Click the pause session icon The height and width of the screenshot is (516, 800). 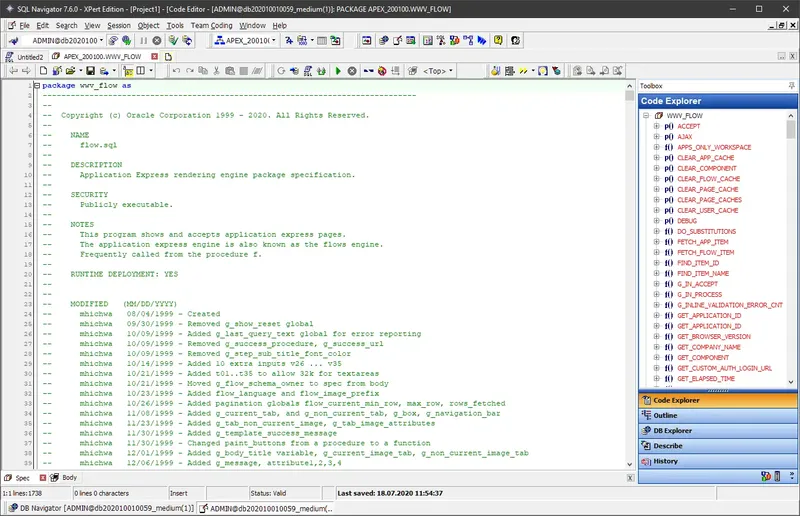point(144,40)
